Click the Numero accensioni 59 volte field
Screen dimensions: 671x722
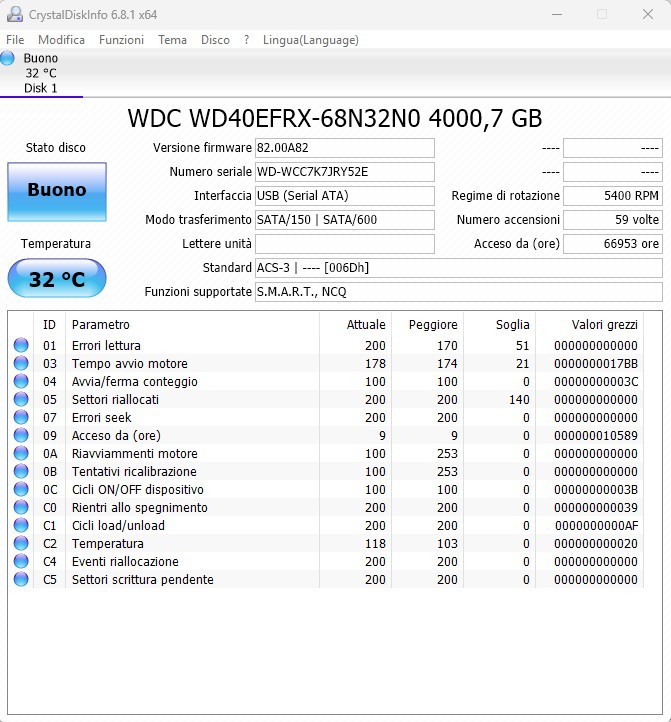(613, 220)
